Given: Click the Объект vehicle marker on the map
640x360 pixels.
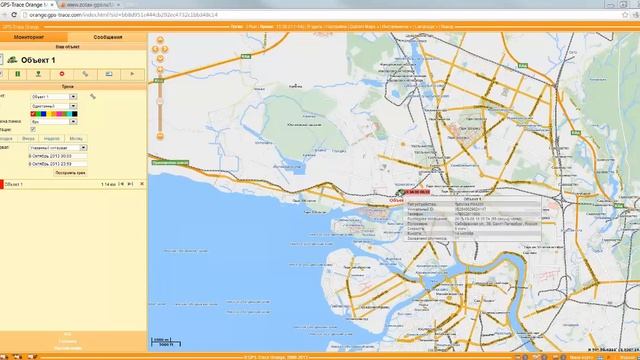Looking at the screenshot, I should coord(400,193).
